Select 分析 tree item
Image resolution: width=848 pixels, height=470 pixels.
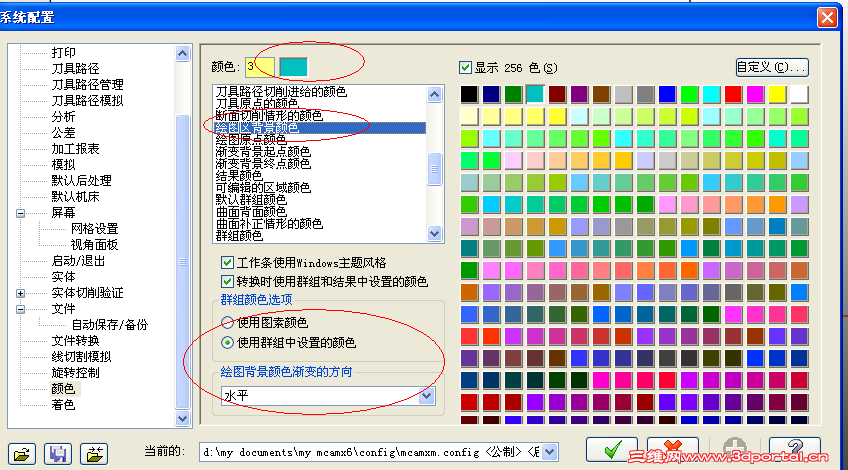tap(63, 117)
